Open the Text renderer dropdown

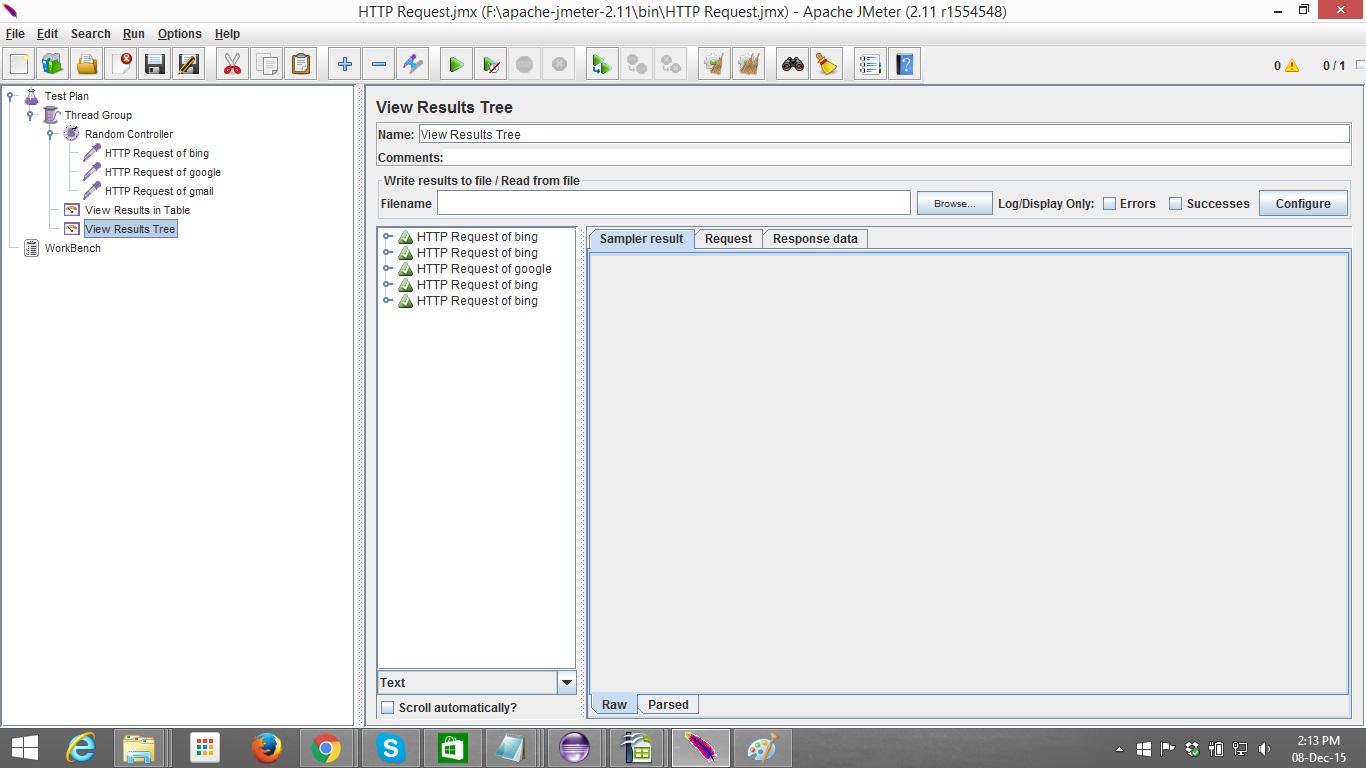(567, 683)
